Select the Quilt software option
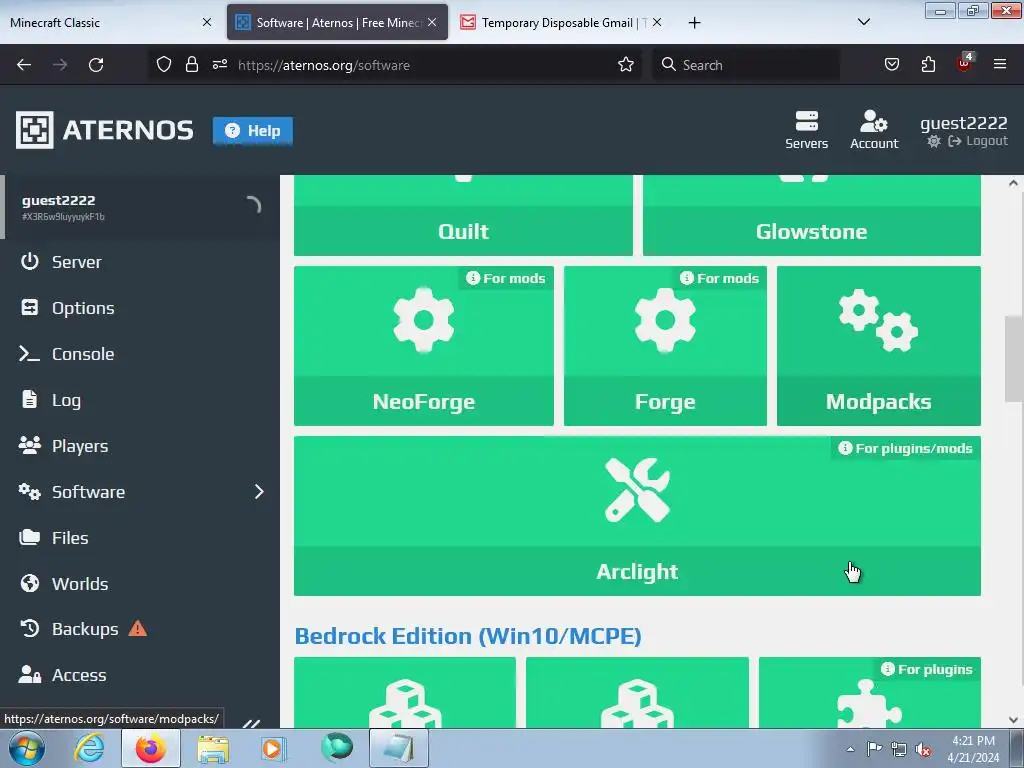Screen dimensions: 1024x768 (463, 216)
